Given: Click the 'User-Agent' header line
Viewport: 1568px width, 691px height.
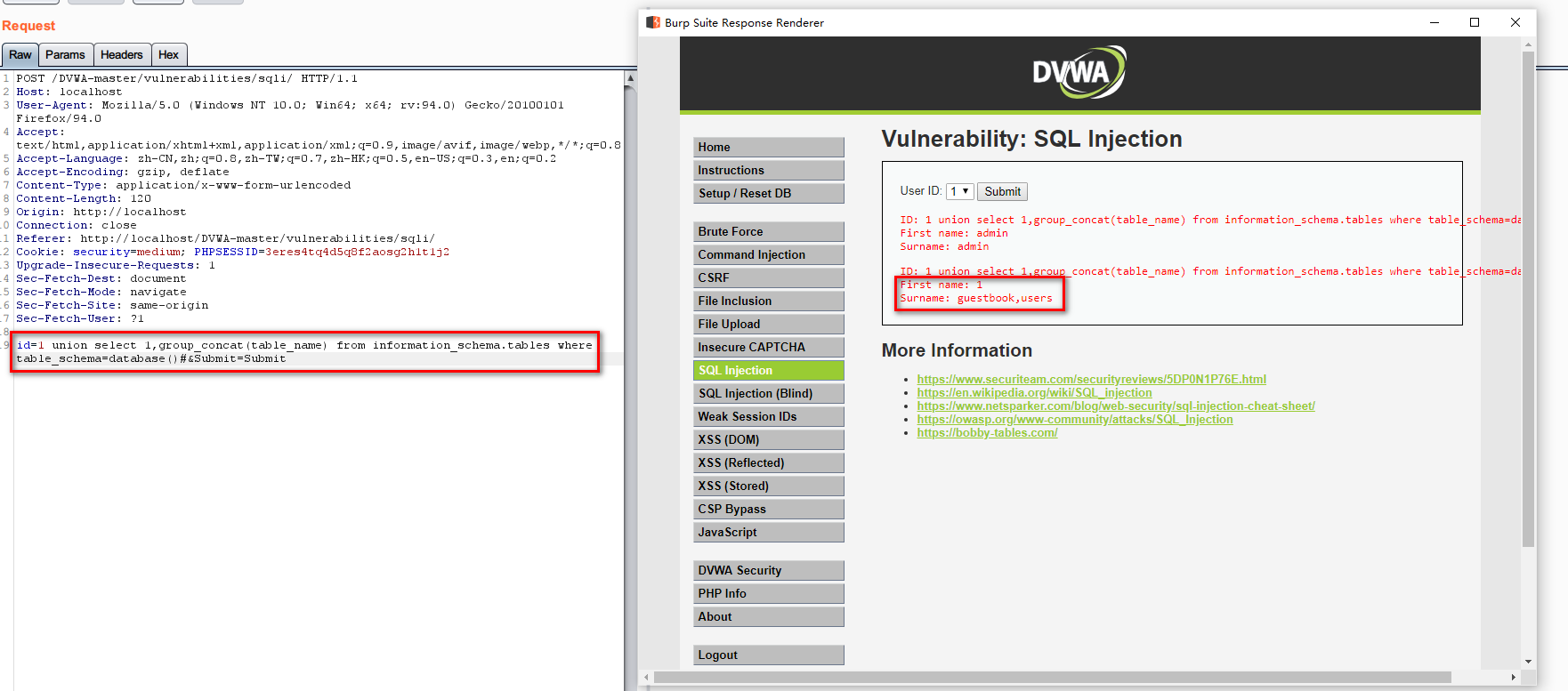Looking at the screenshot, I should pos(290,111).
